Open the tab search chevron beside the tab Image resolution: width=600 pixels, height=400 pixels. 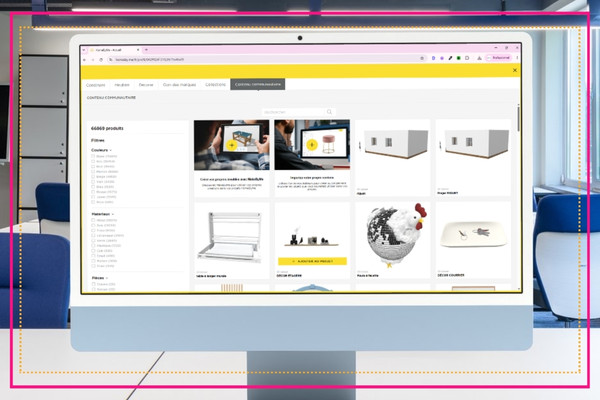click(84, 50)
